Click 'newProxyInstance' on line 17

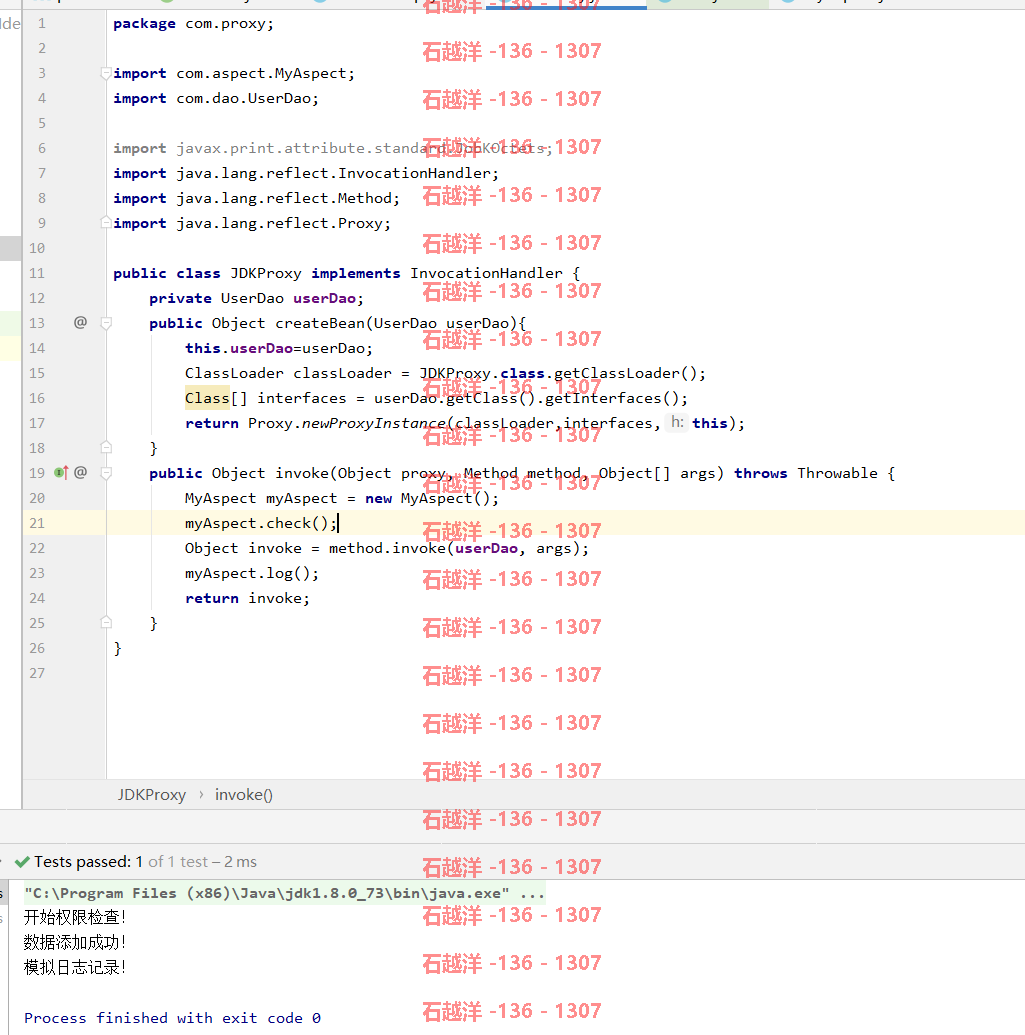(x=374, y=424)
